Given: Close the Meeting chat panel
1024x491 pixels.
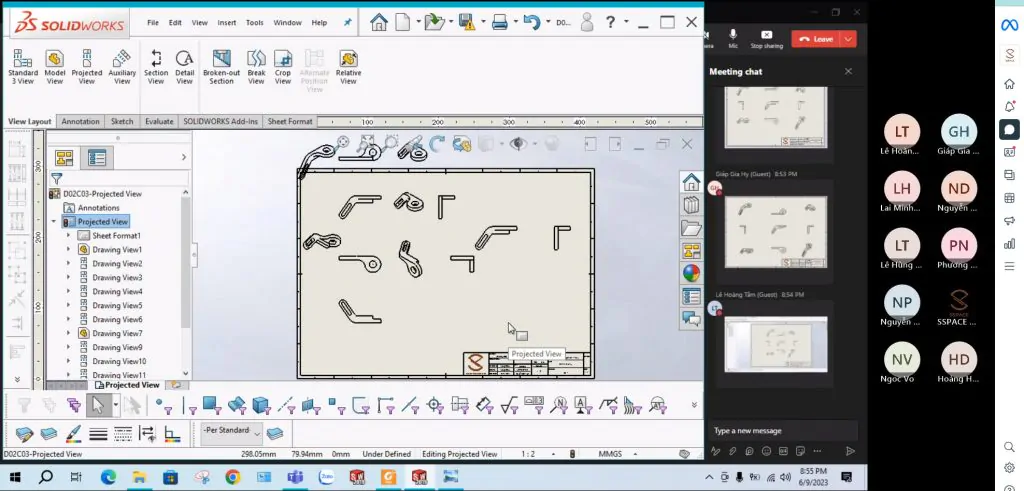Looking at the screenshot, I should click(848, 71).
